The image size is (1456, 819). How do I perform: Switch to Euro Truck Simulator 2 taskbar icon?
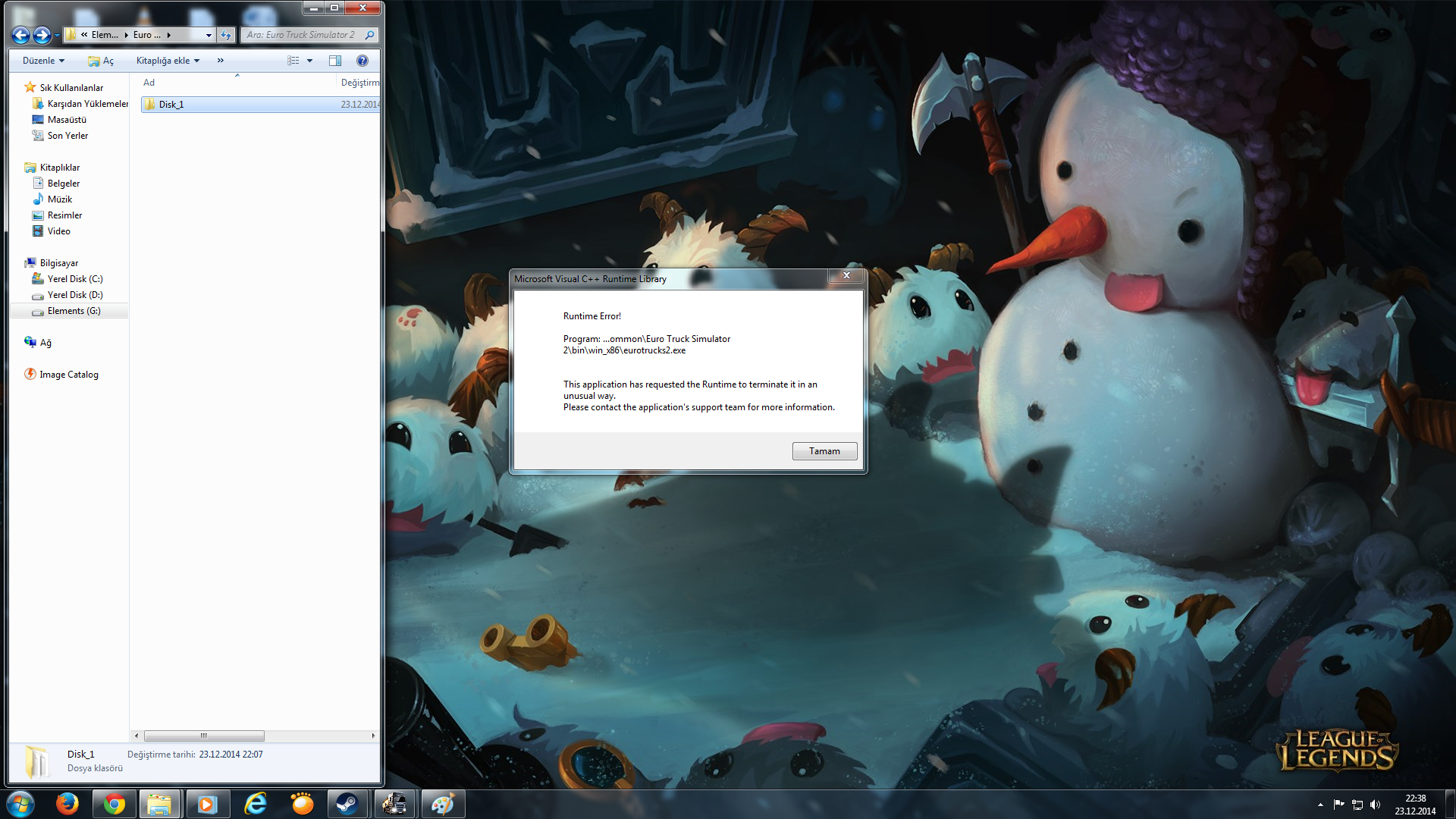394,804
